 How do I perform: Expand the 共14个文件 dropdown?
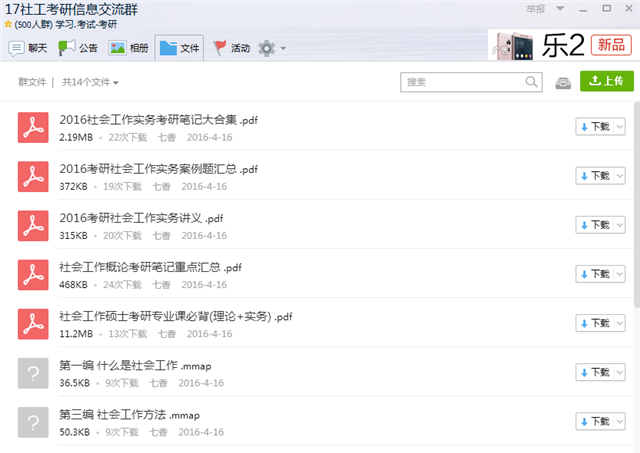point(90,82)
